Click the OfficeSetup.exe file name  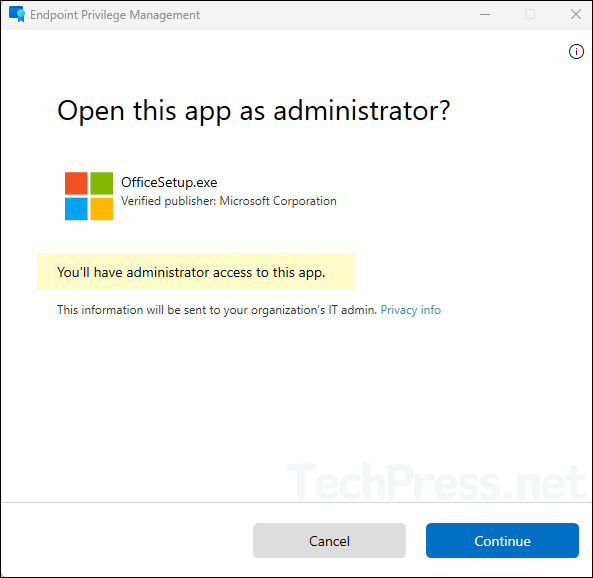[x=169, y=182]
